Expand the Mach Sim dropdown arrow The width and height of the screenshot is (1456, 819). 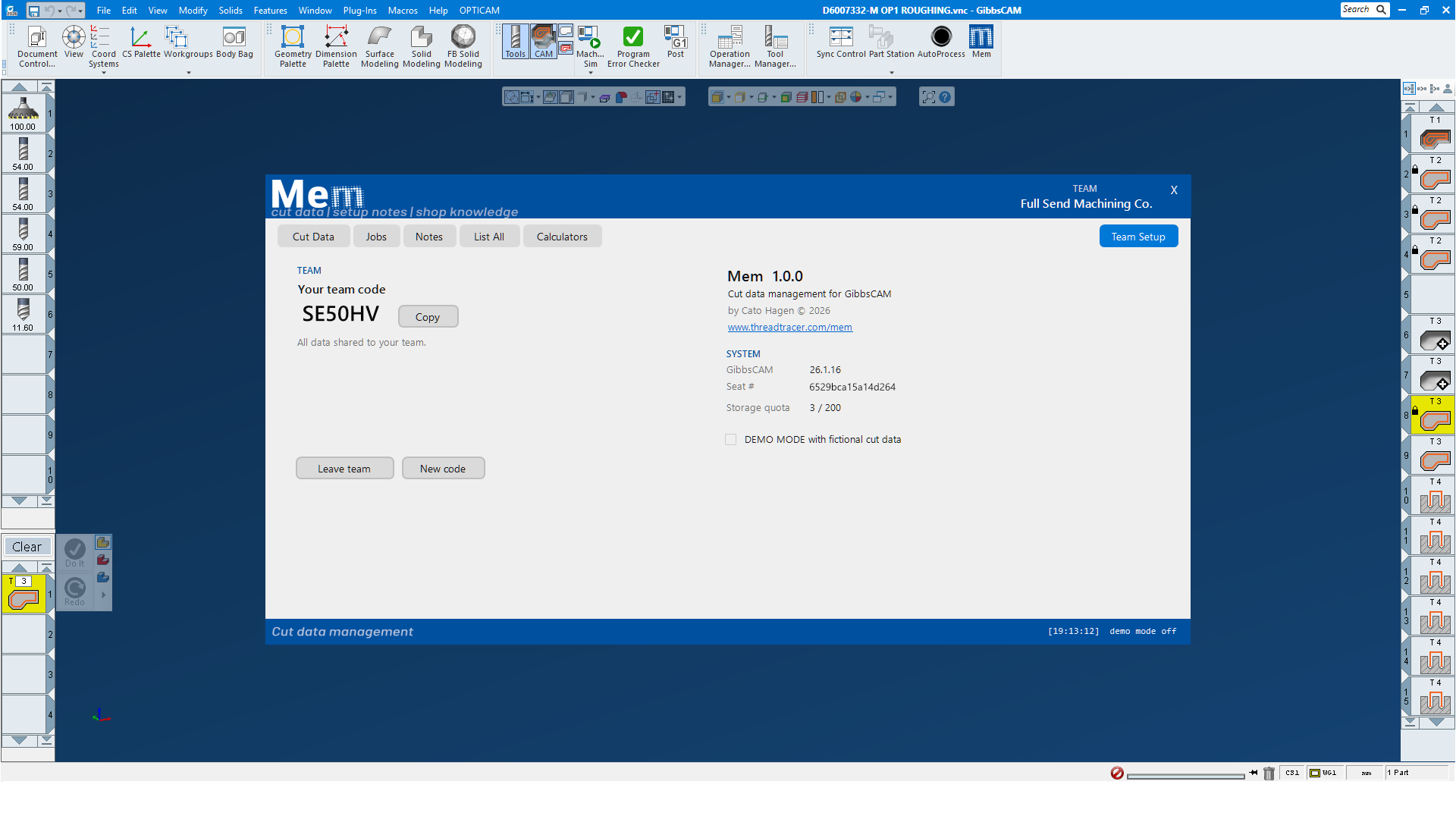click(x=590, y=73)
